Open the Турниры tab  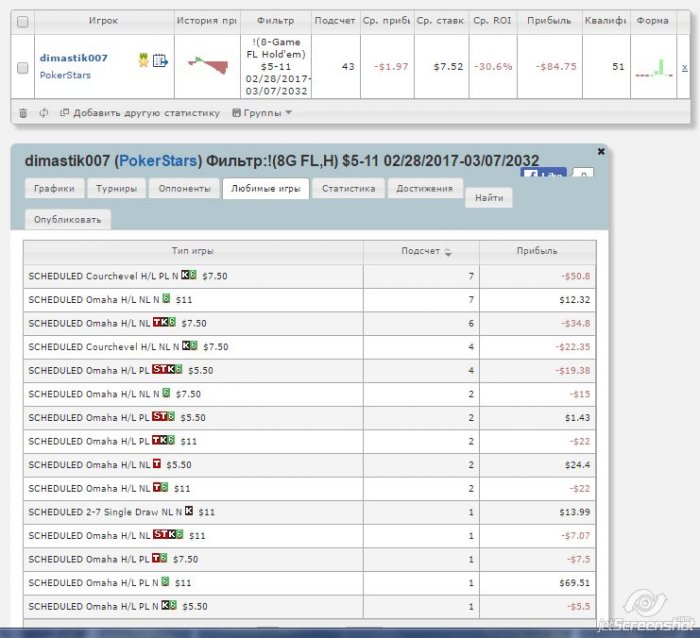(117, 188)
